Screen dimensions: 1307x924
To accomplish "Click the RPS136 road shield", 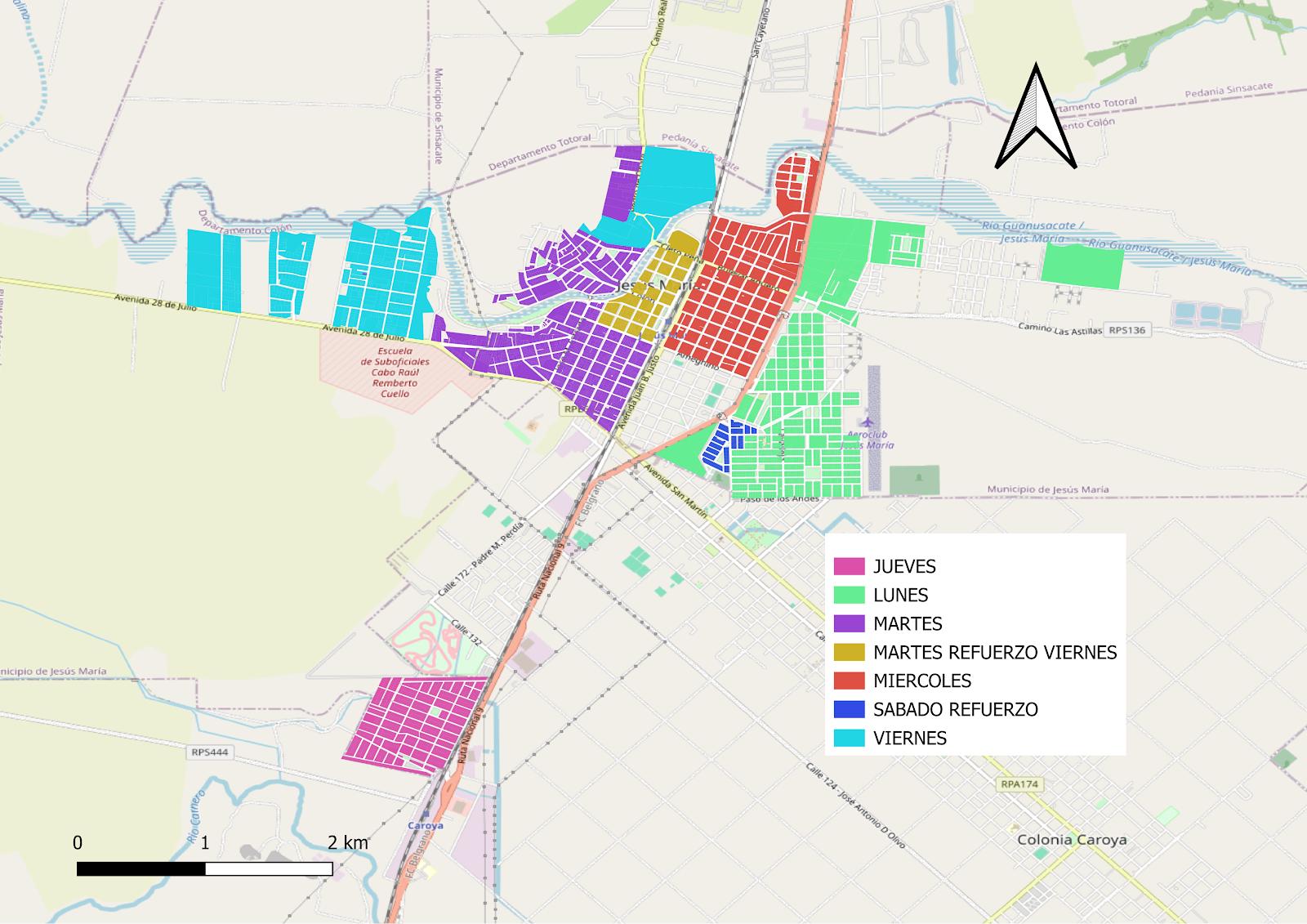I will [1127, 330].
